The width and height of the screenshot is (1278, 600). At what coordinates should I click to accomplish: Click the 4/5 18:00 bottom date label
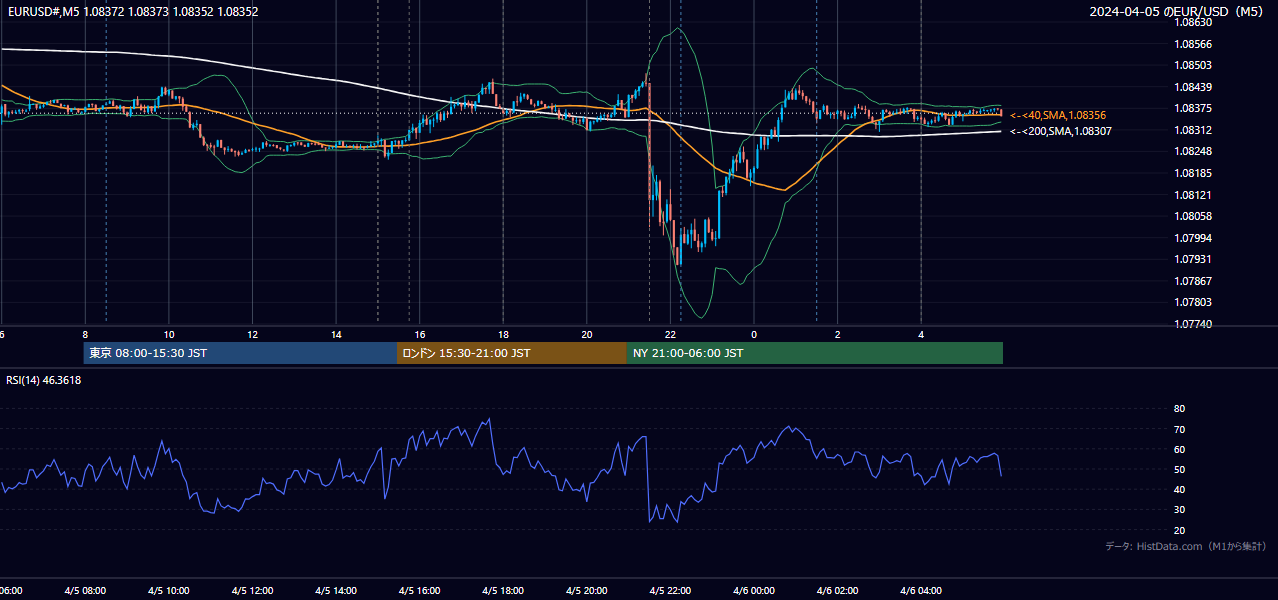[503, 591]
